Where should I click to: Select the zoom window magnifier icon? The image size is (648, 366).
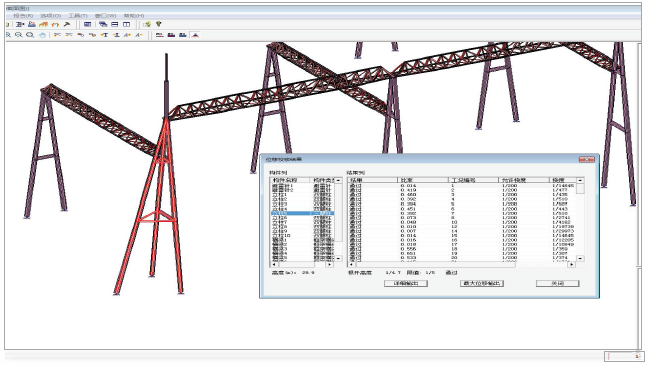30,35
